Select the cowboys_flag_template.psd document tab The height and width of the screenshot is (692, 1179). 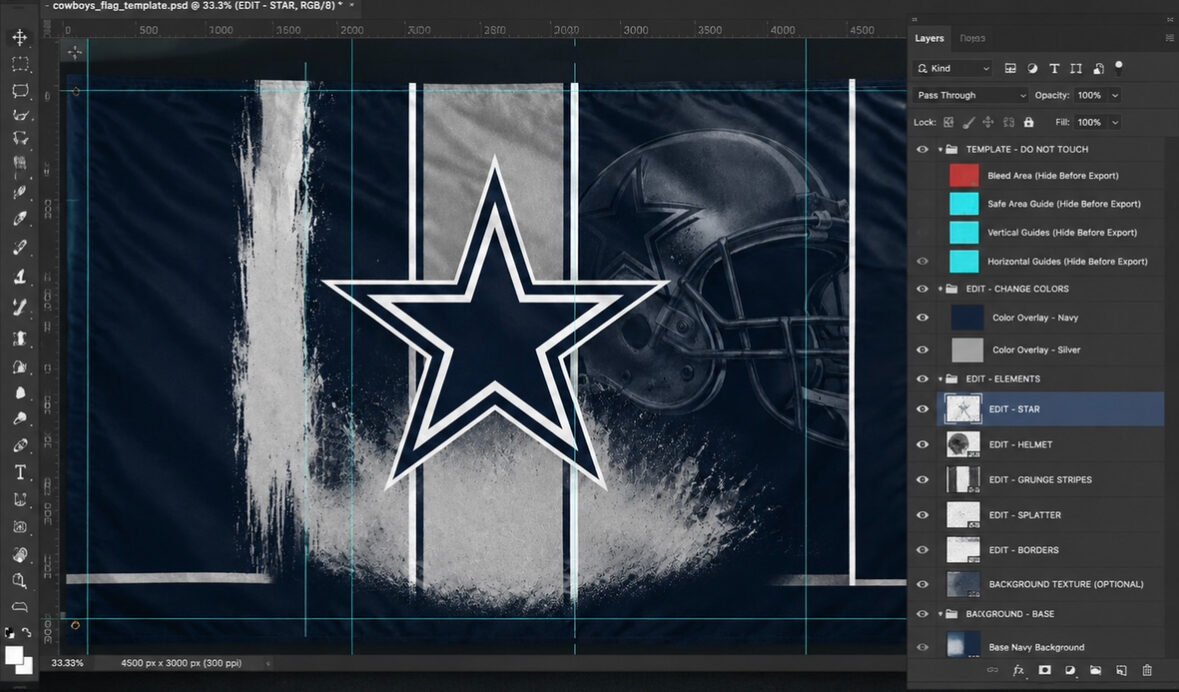click(197, 6)
